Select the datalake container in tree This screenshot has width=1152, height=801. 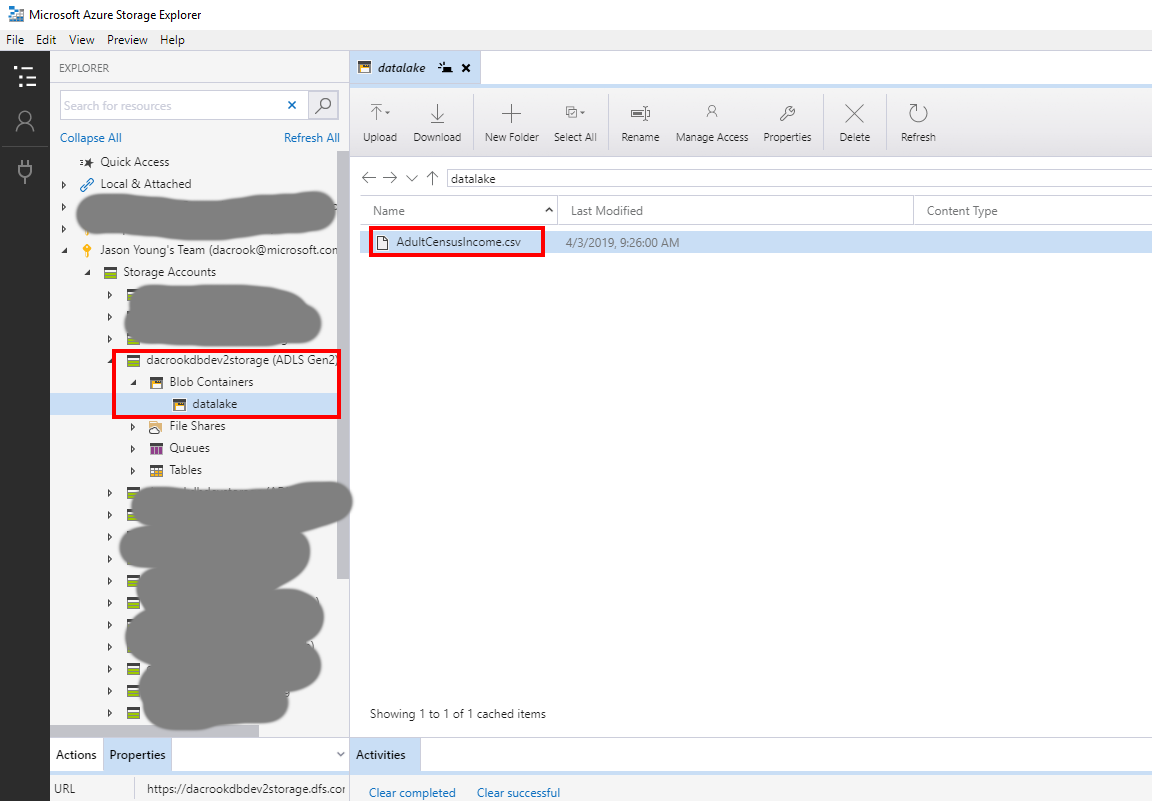pos(215,404)
